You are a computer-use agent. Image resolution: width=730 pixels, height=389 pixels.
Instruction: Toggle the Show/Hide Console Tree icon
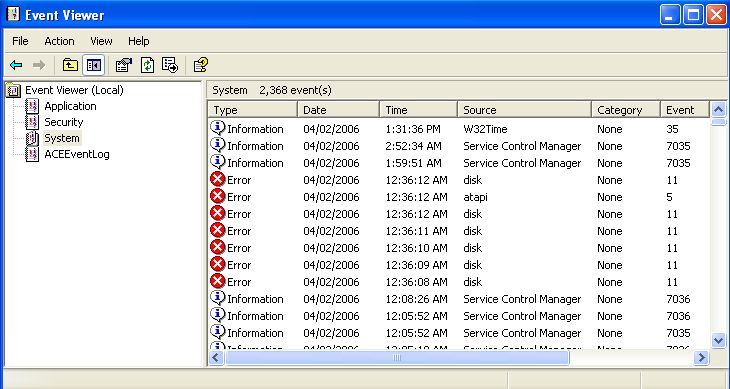93,65
